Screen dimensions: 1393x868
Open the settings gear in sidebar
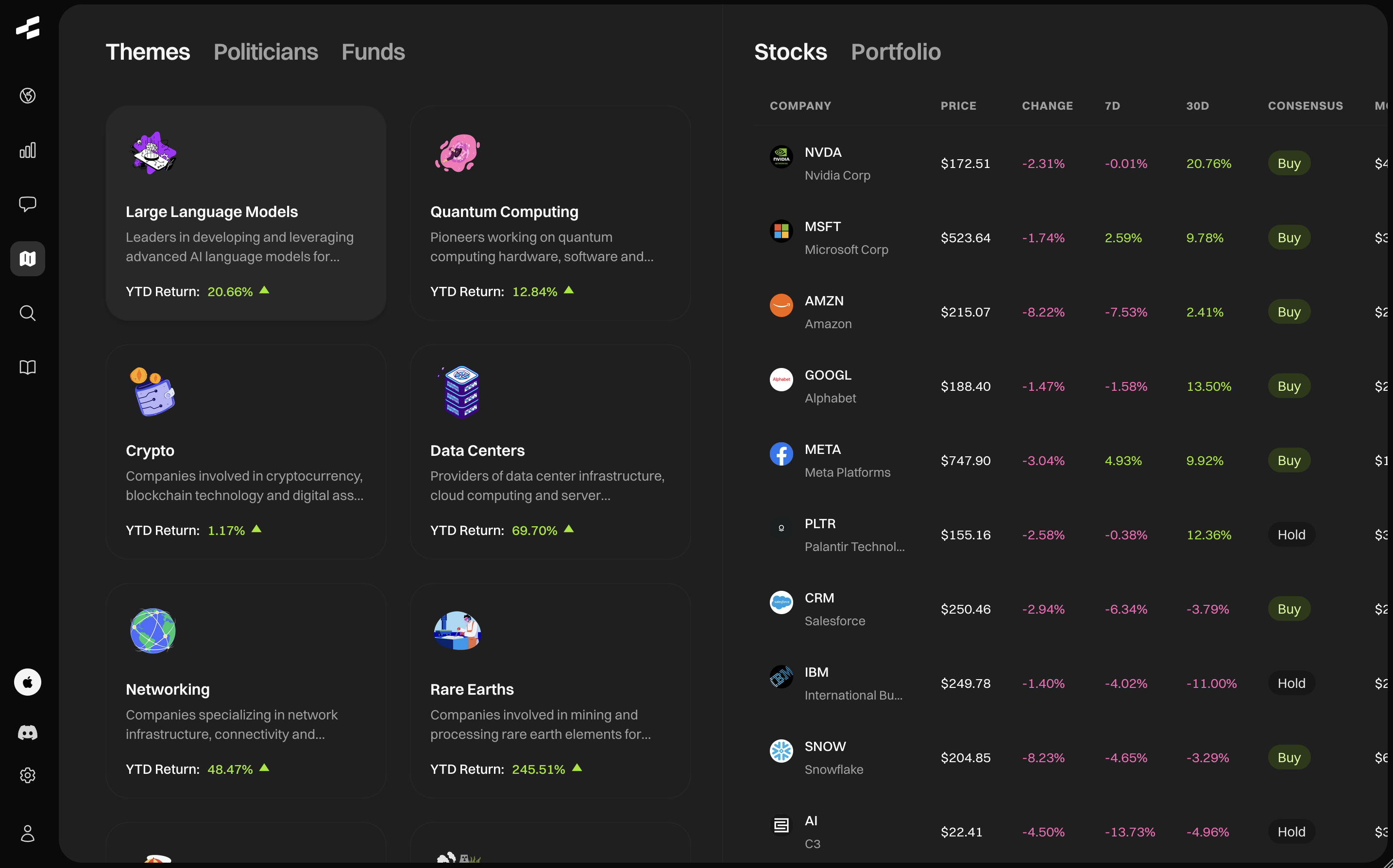(x=28, y=776)
